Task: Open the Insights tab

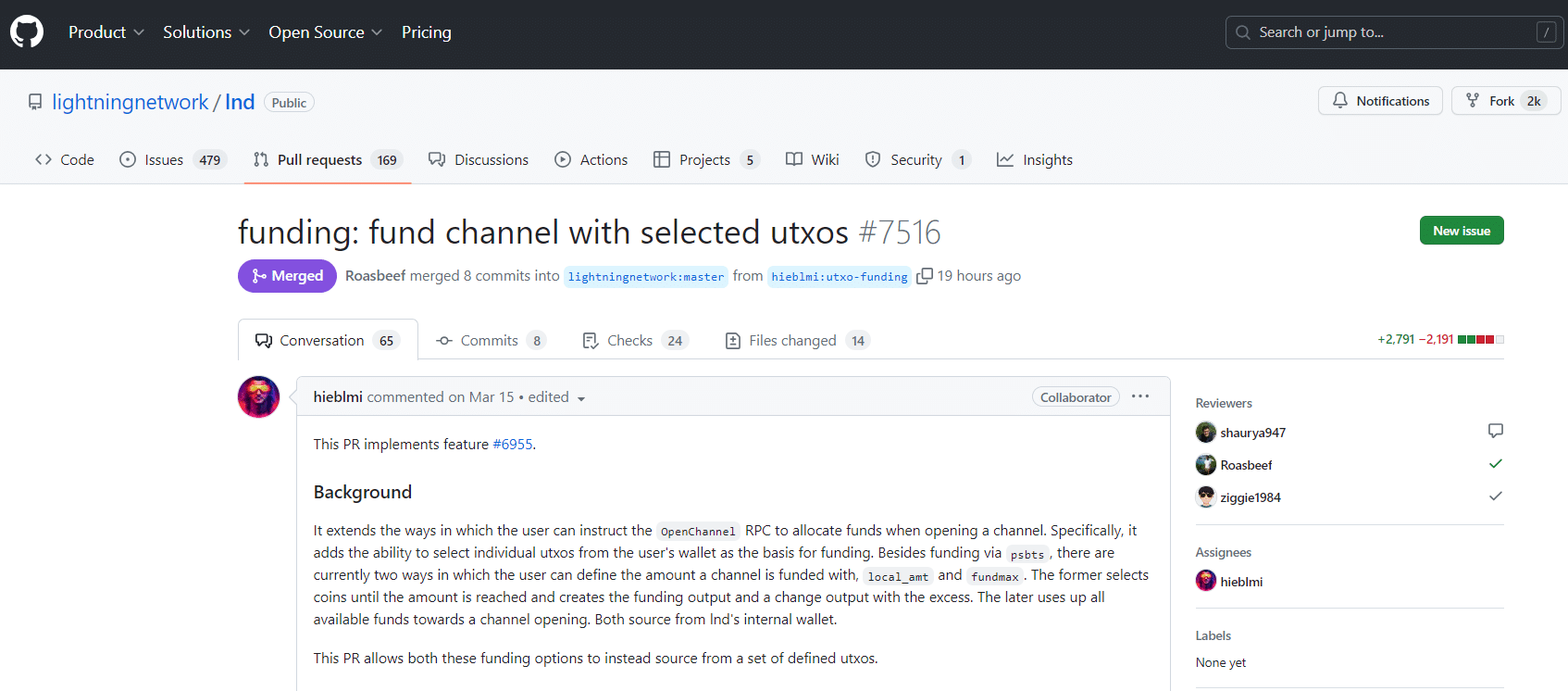Action: point(1035,159)
